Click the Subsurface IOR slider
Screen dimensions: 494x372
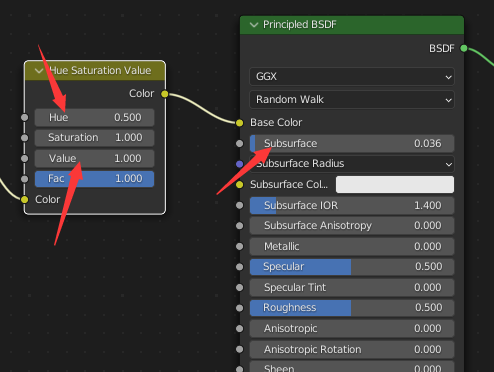click(352, 205)
